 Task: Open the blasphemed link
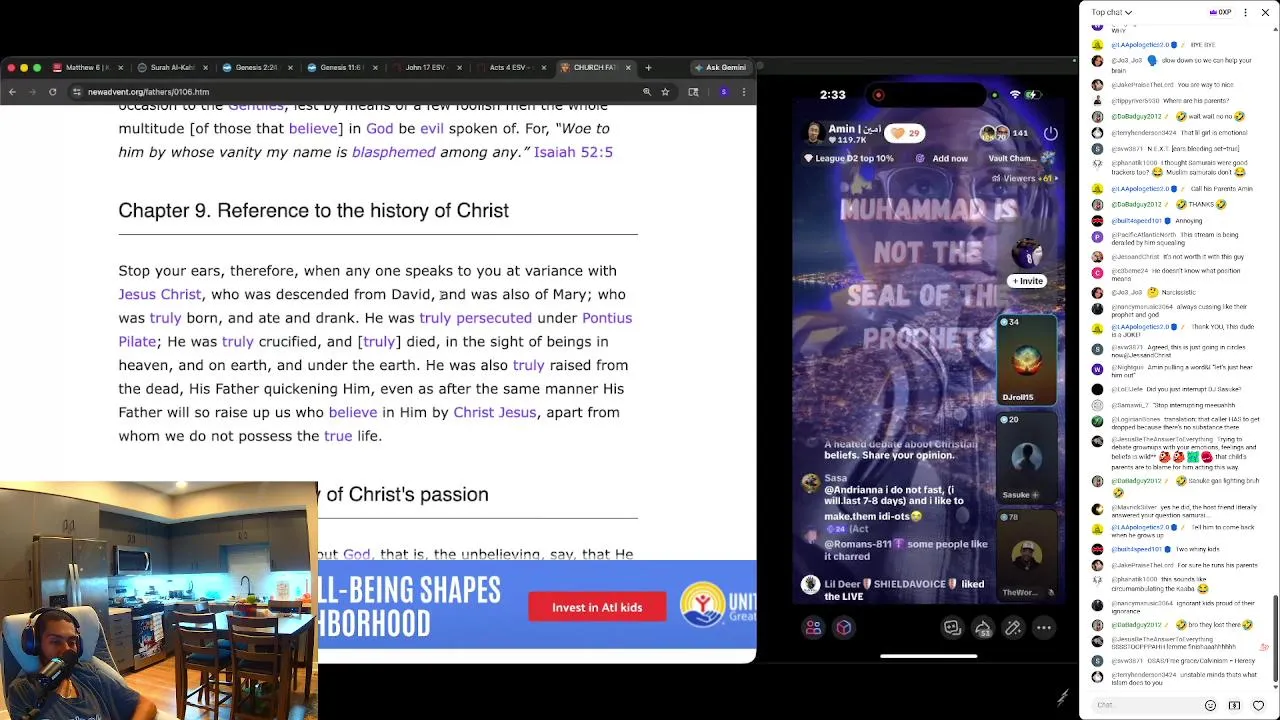tap(393, 152)
